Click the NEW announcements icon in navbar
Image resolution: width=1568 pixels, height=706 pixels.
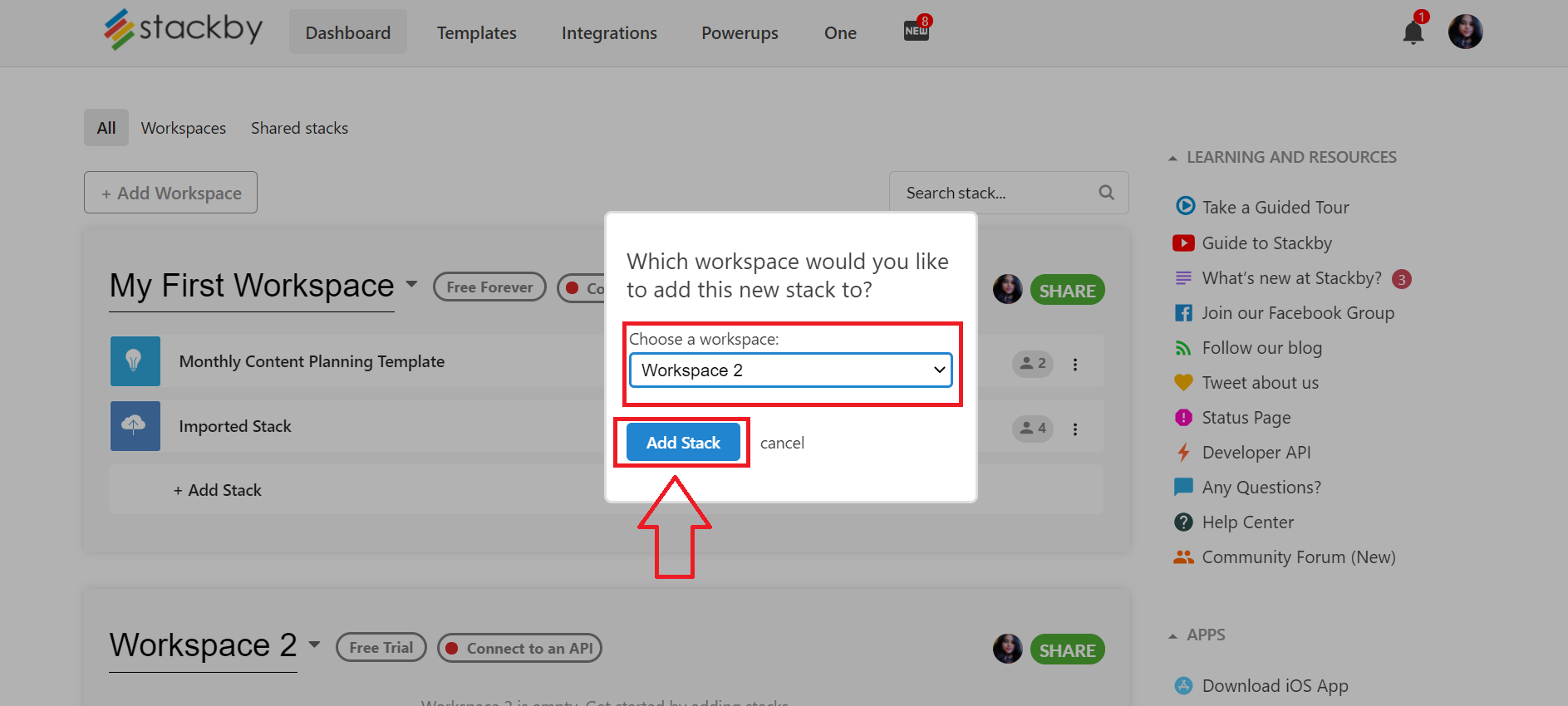pyautogui.click(x=917, y=31)
